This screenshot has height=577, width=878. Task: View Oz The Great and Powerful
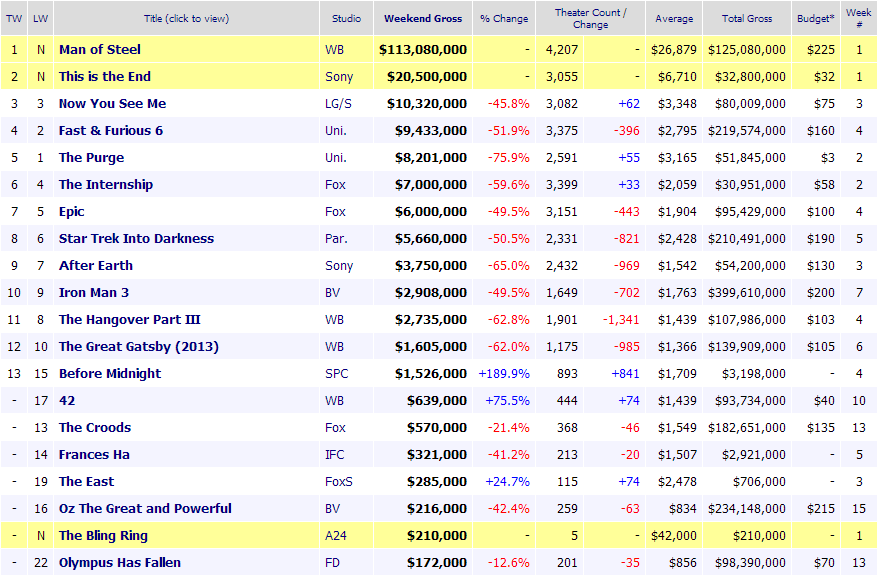tap(145, 509)
